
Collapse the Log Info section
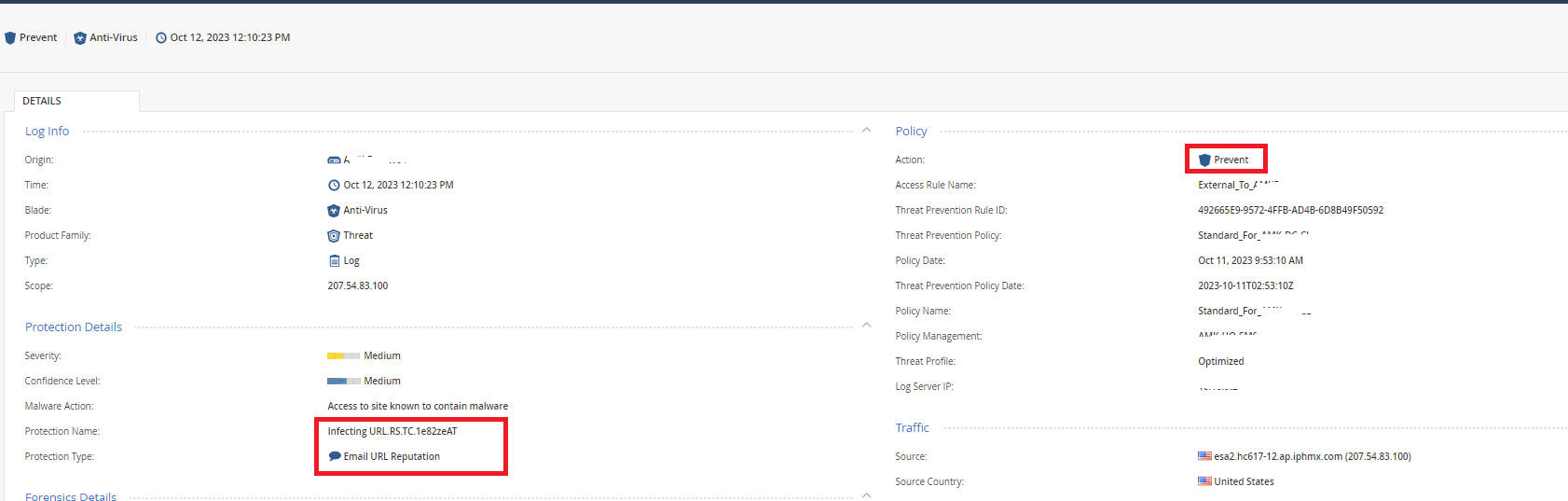[866, 131]
